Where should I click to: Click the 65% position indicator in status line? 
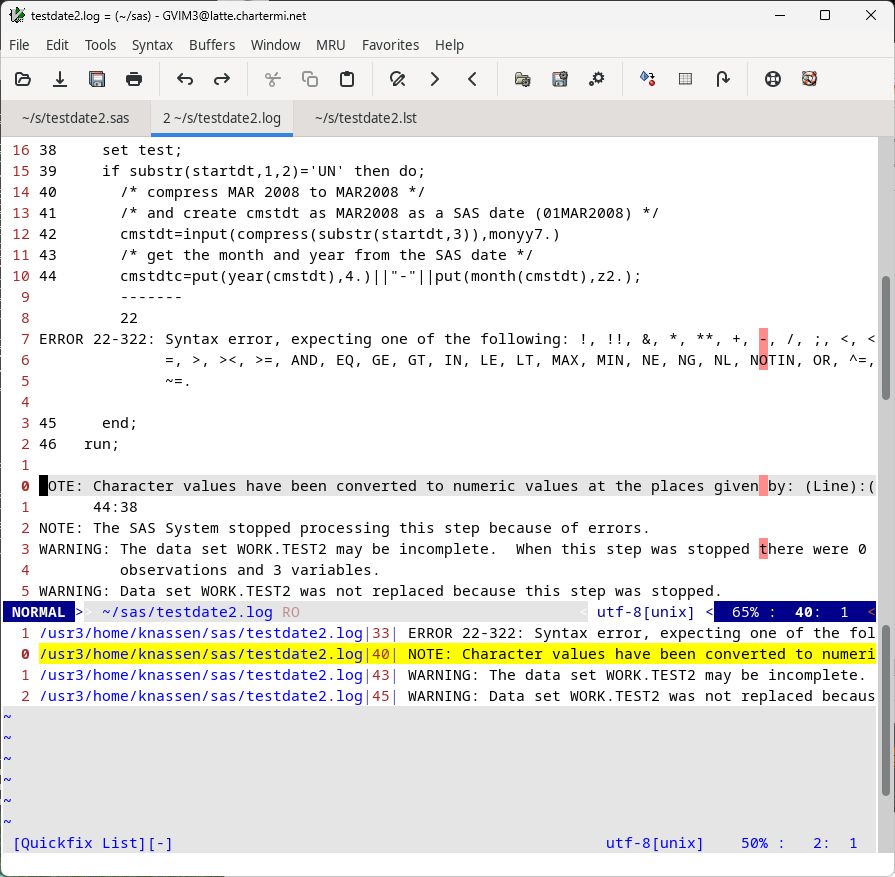(745, 612)
